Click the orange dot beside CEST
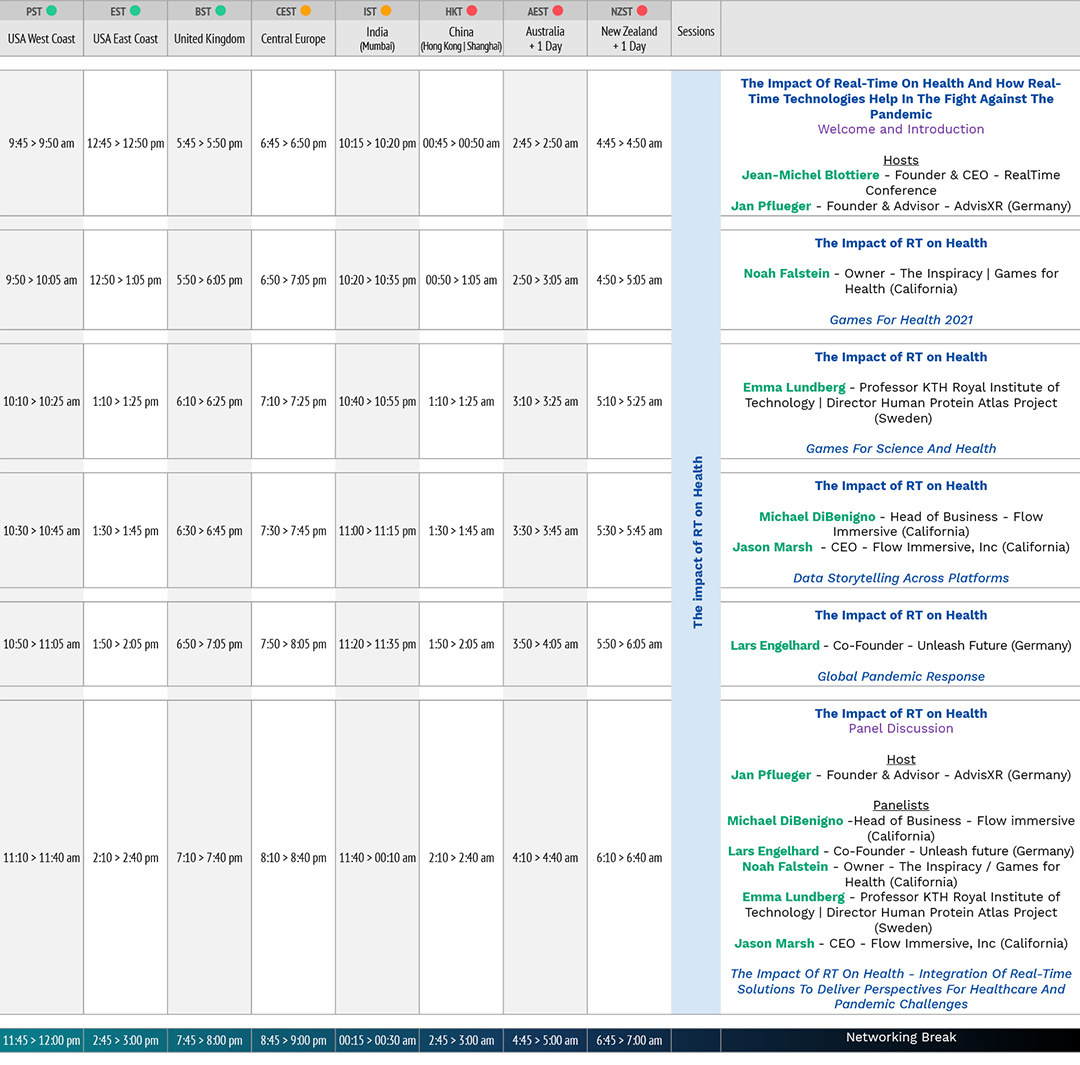The image size is (1080, 1065). (305, 10)
